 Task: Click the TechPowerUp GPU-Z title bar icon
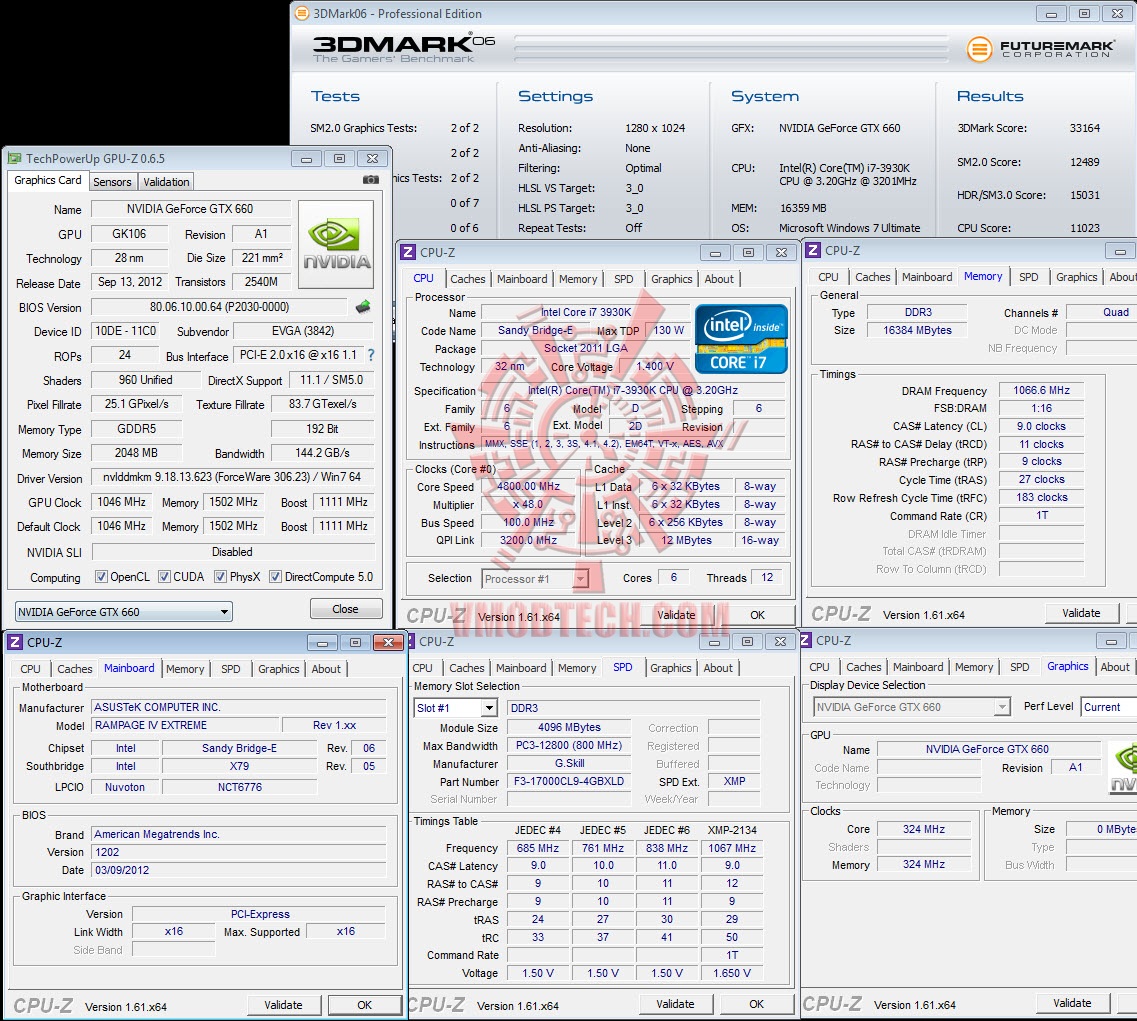click(x=14, y=158)
